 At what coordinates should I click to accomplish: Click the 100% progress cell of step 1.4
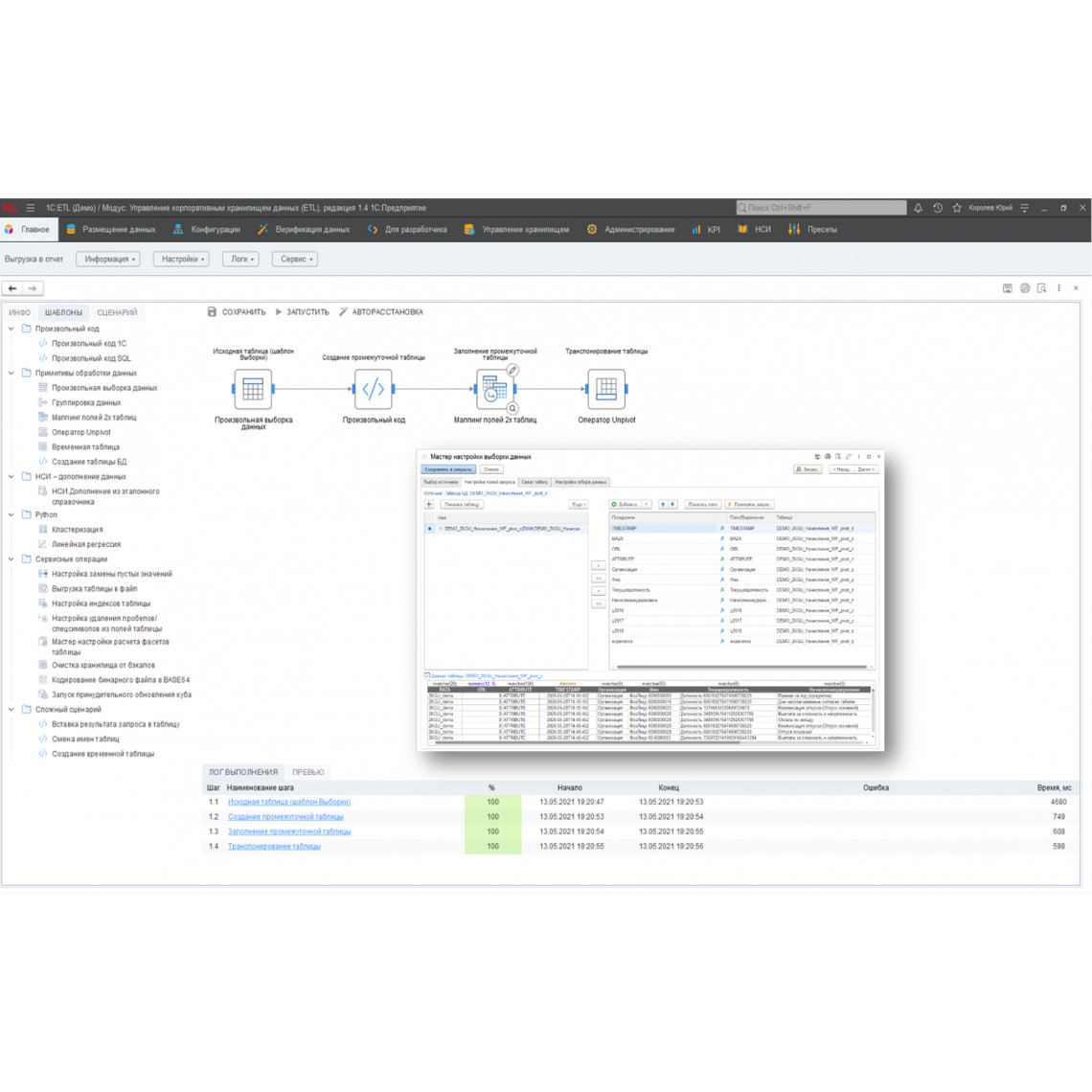493,847
